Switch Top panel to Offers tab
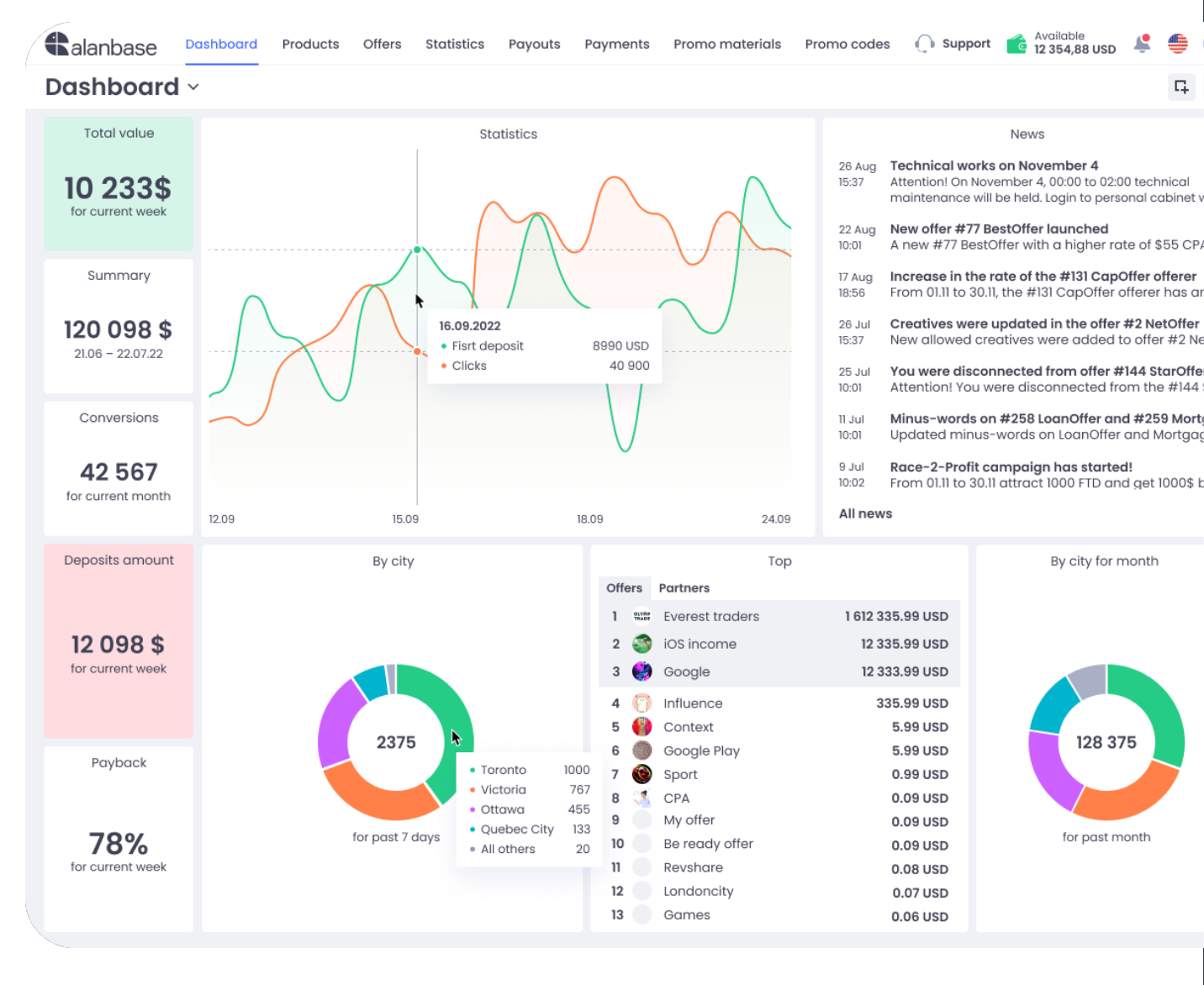The height and width of the screenshot is (985, 1204). (x=624, y=588)
